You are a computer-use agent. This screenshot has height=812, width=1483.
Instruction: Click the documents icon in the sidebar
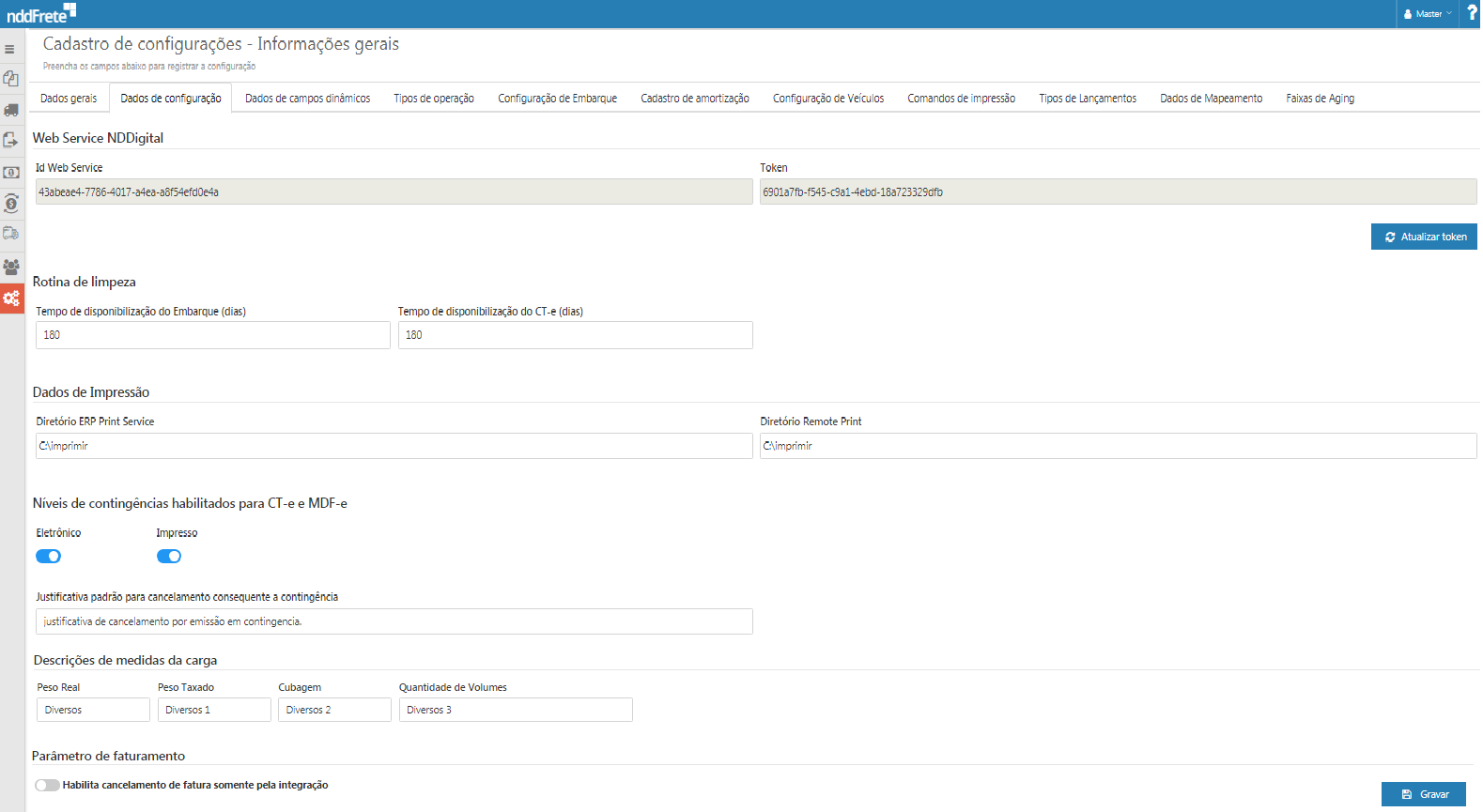coord(11,79)
